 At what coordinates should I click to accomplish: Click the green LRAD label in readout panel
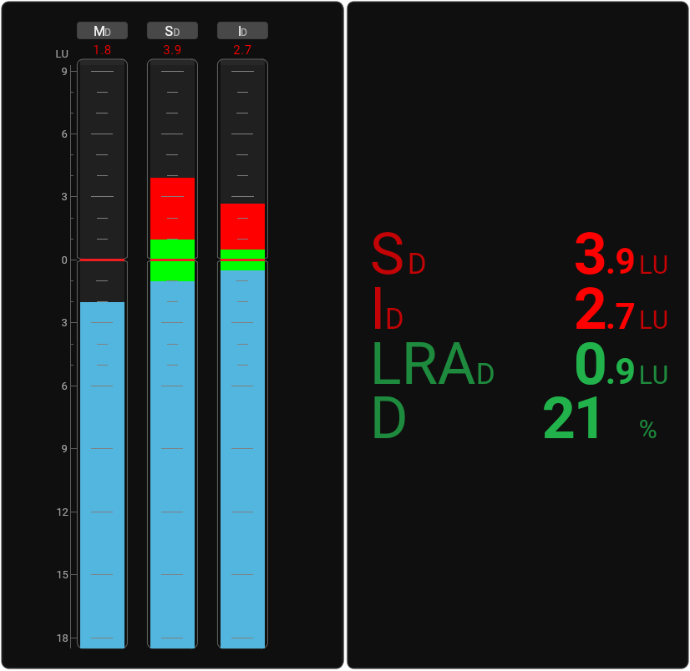click(x=433, y=365)
